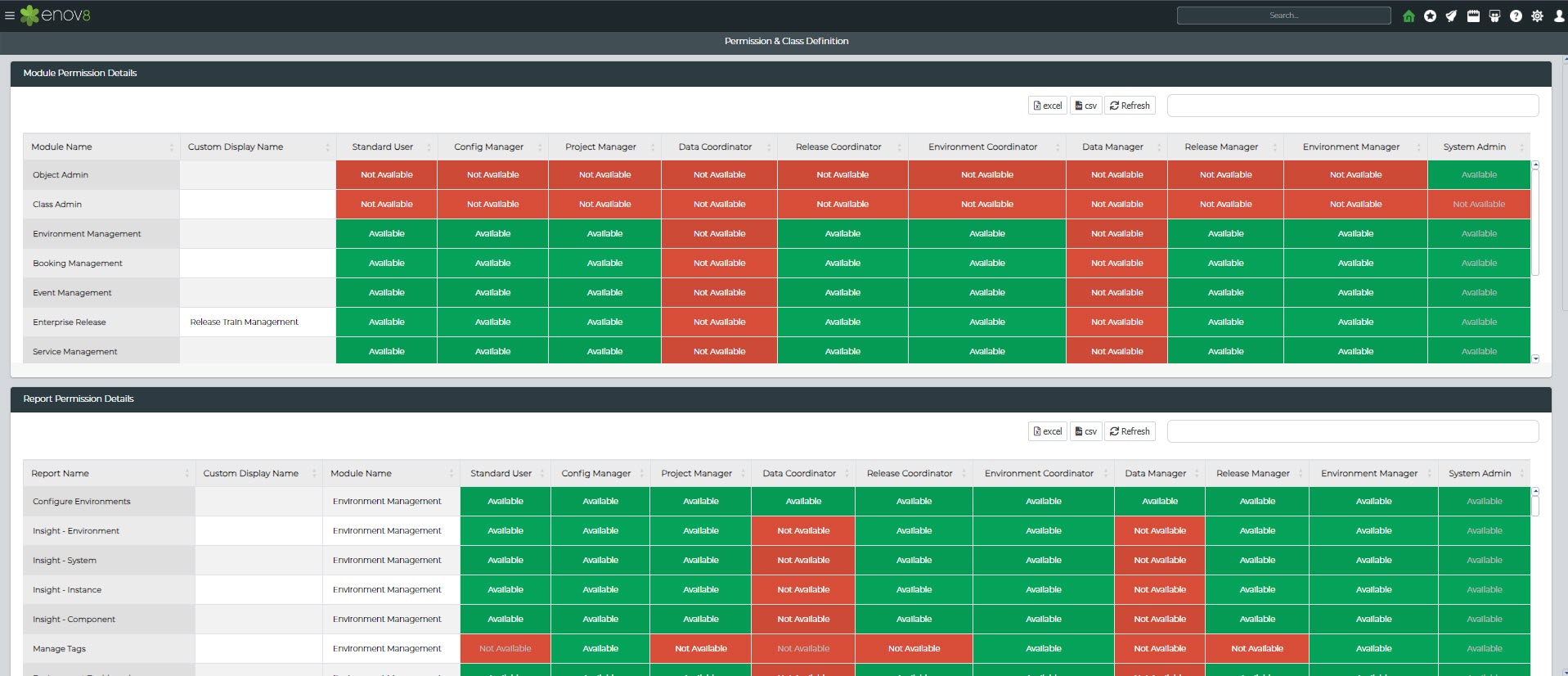Viewport: 1568px width, 676px height.
Task: Sort module table by Custom Display Name
Action: click(258, 147)
